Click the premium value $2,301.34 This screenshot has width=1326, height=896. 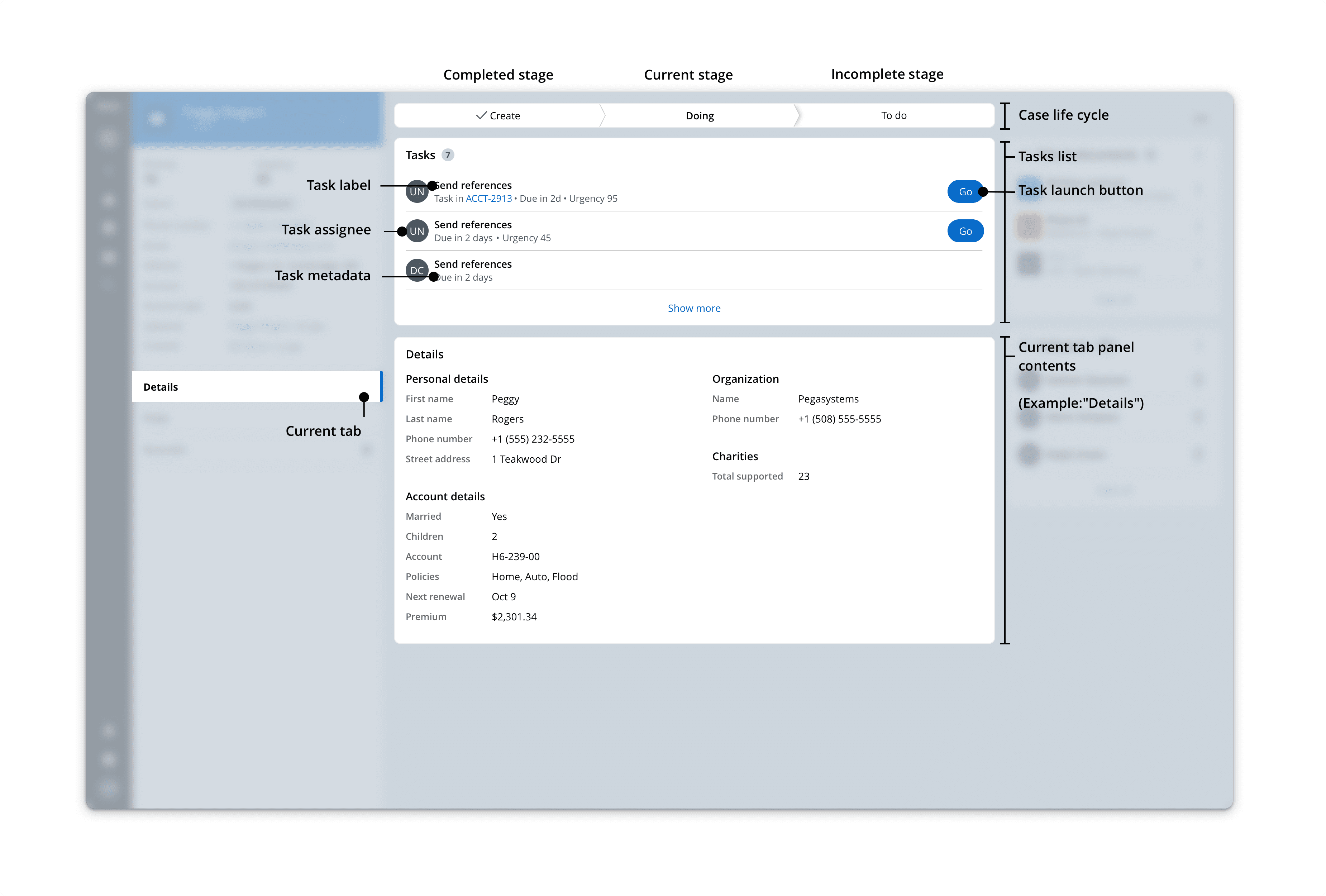point(514,617)
